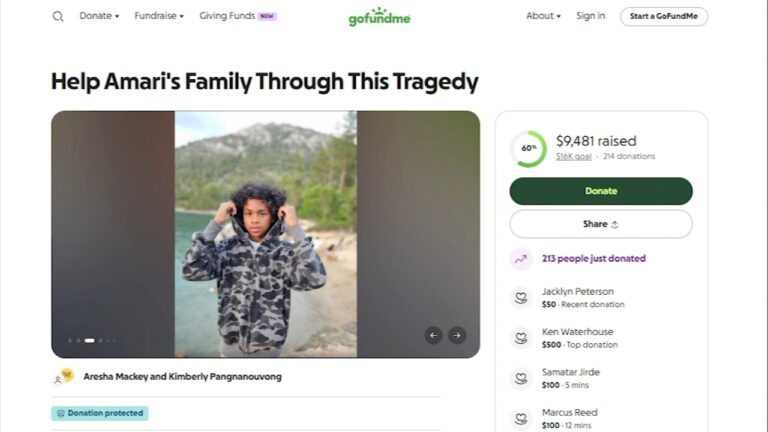The width and height of the screenshot is (768, 432).
Task: Expand the Donate dropdown menu
Action: click(x=99, y=16)
